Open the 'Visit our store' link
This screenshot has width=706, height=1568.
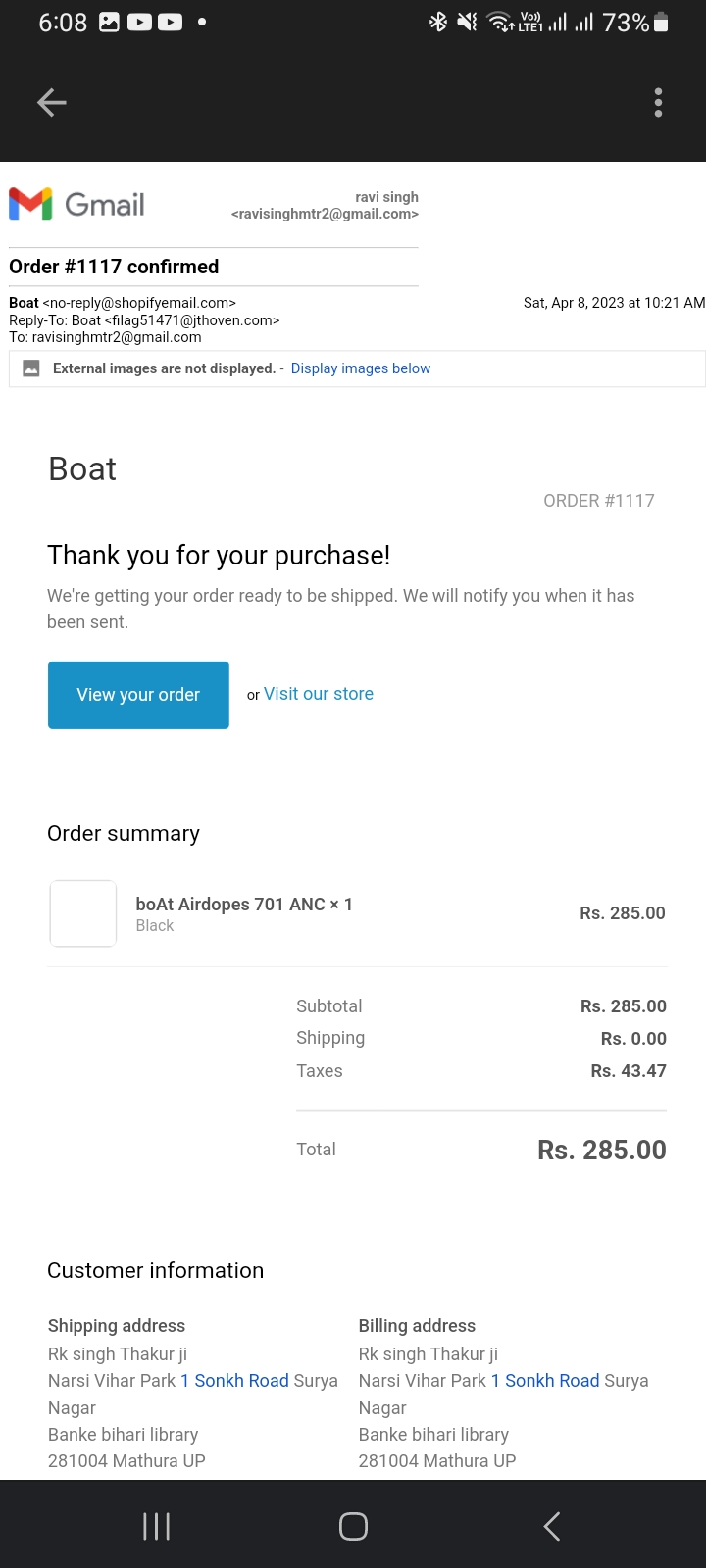click(318, 694)
